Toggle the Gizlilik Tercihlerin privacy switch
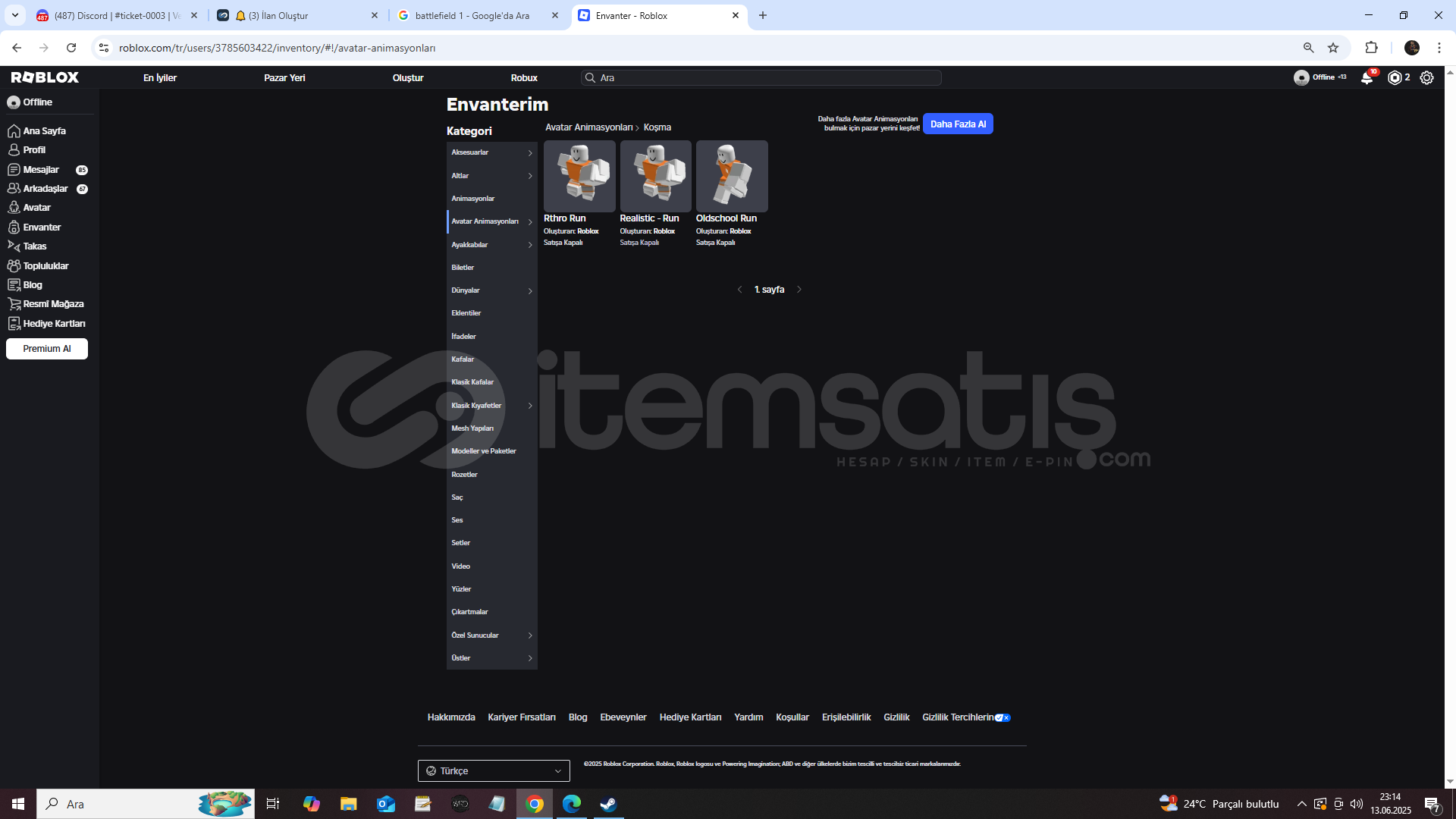1456x819 pixels. point(1003,718)
